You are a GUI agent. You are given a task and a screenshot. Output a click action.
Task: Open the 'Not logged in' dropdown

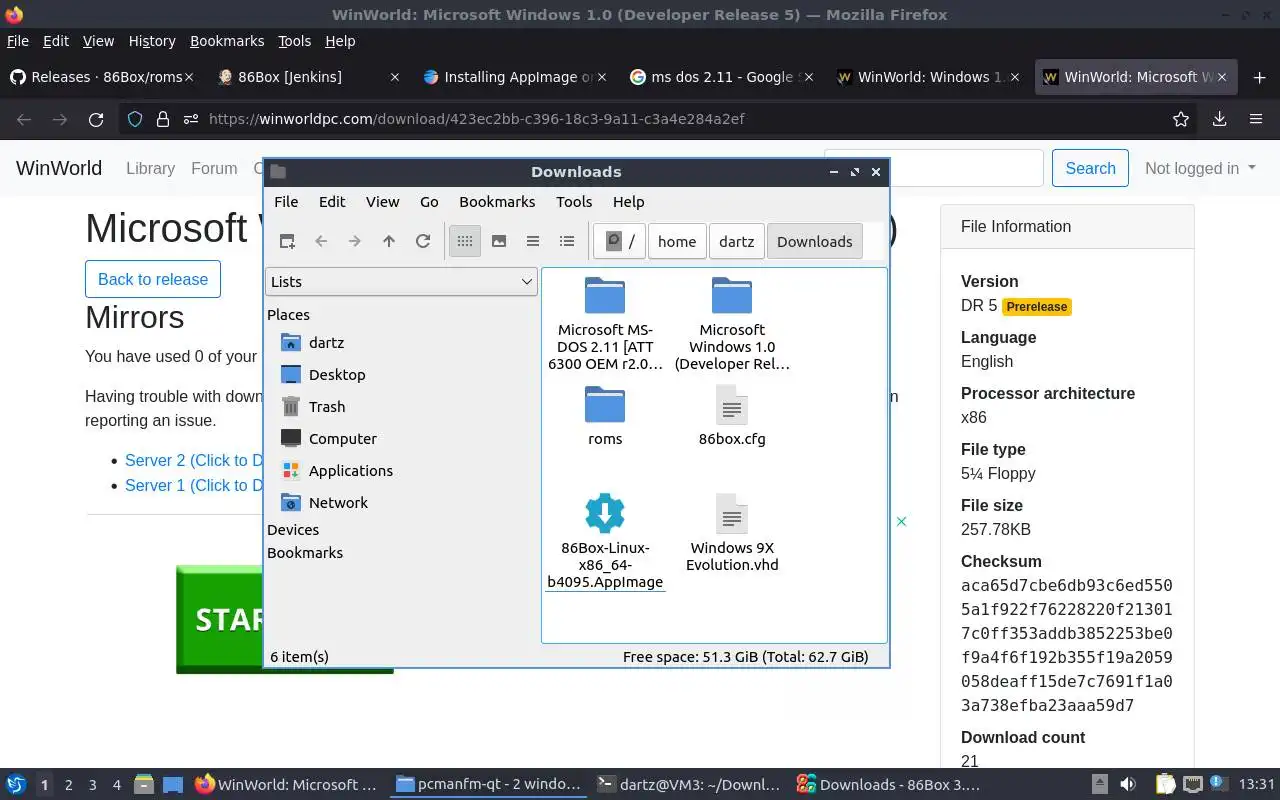(1200, 168)
